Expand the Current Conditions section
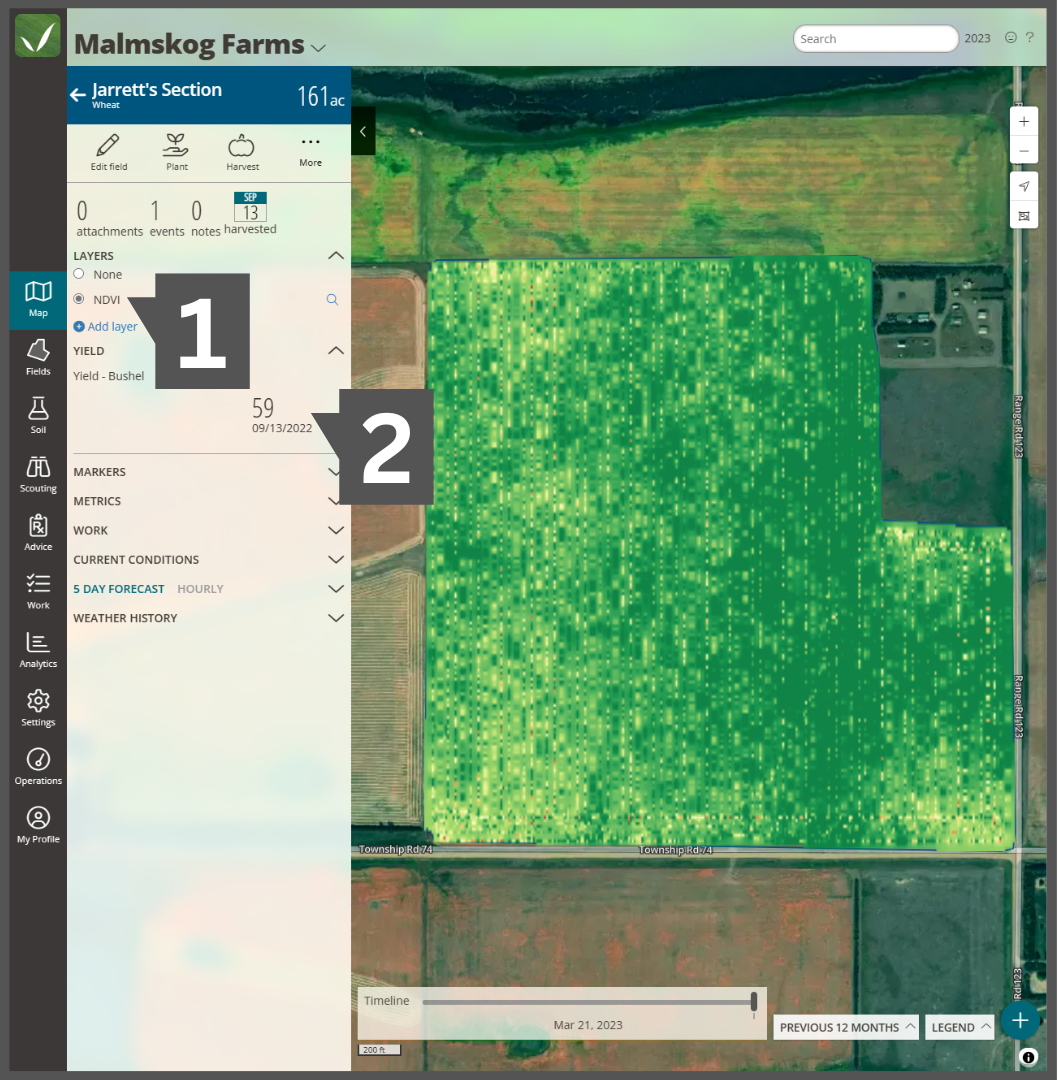The width and height of the screenshot is (1058, 1080). 335,559
